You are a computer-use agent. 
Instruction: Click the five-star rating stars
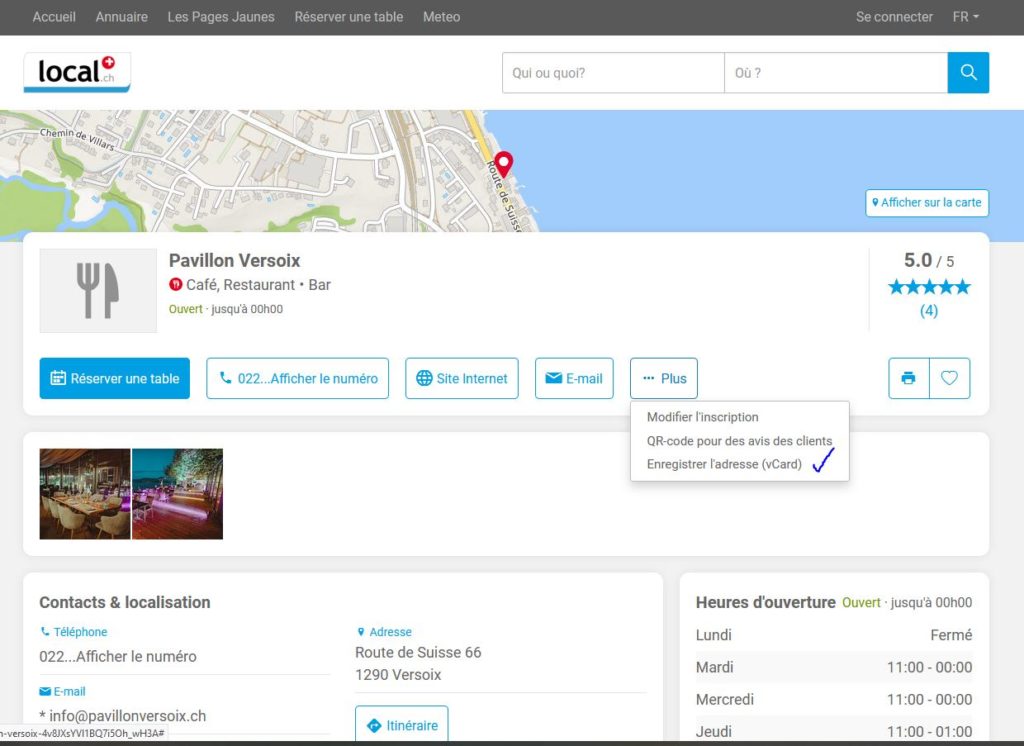pos(929,287)
